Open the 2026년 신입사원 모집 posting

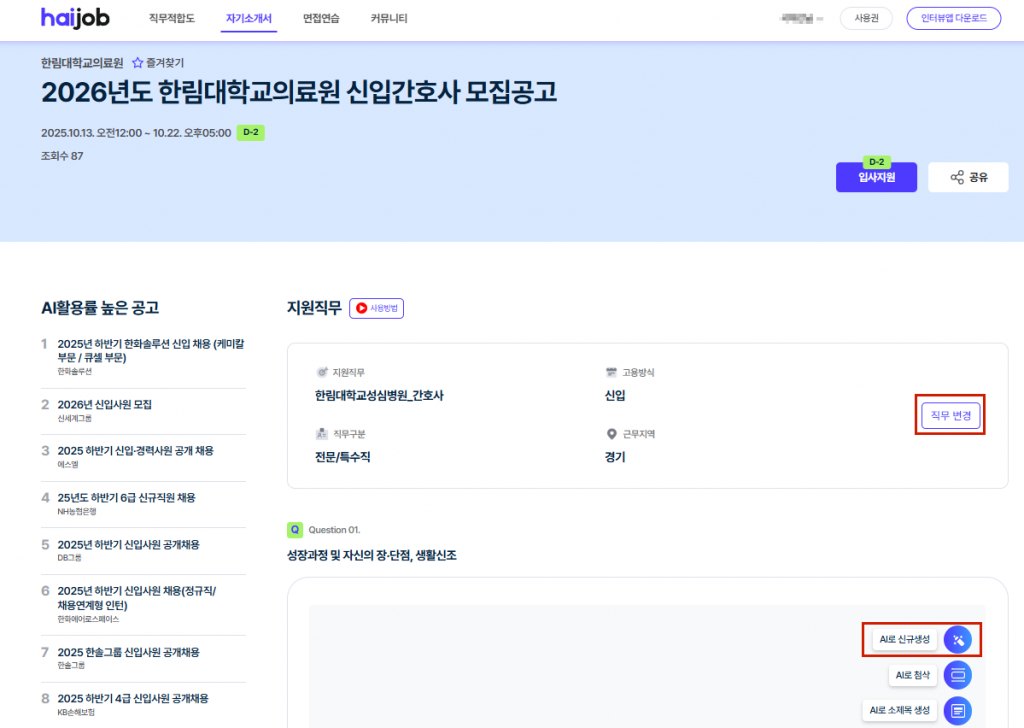pos(105,405)
